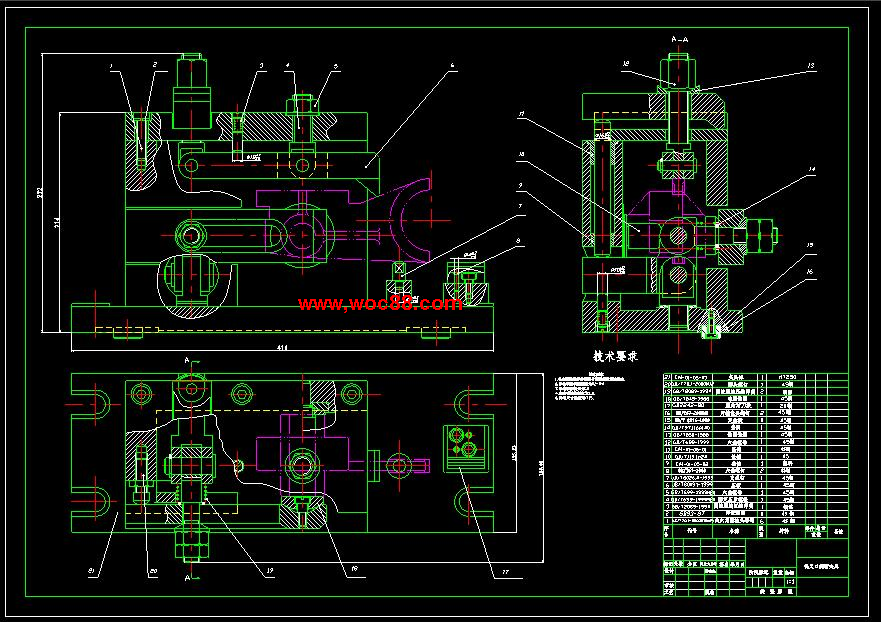Image resolution: width=881 pixels, height=622 pixels.
Task: Select part balloon number 15
Action: [x=810, y=245]
